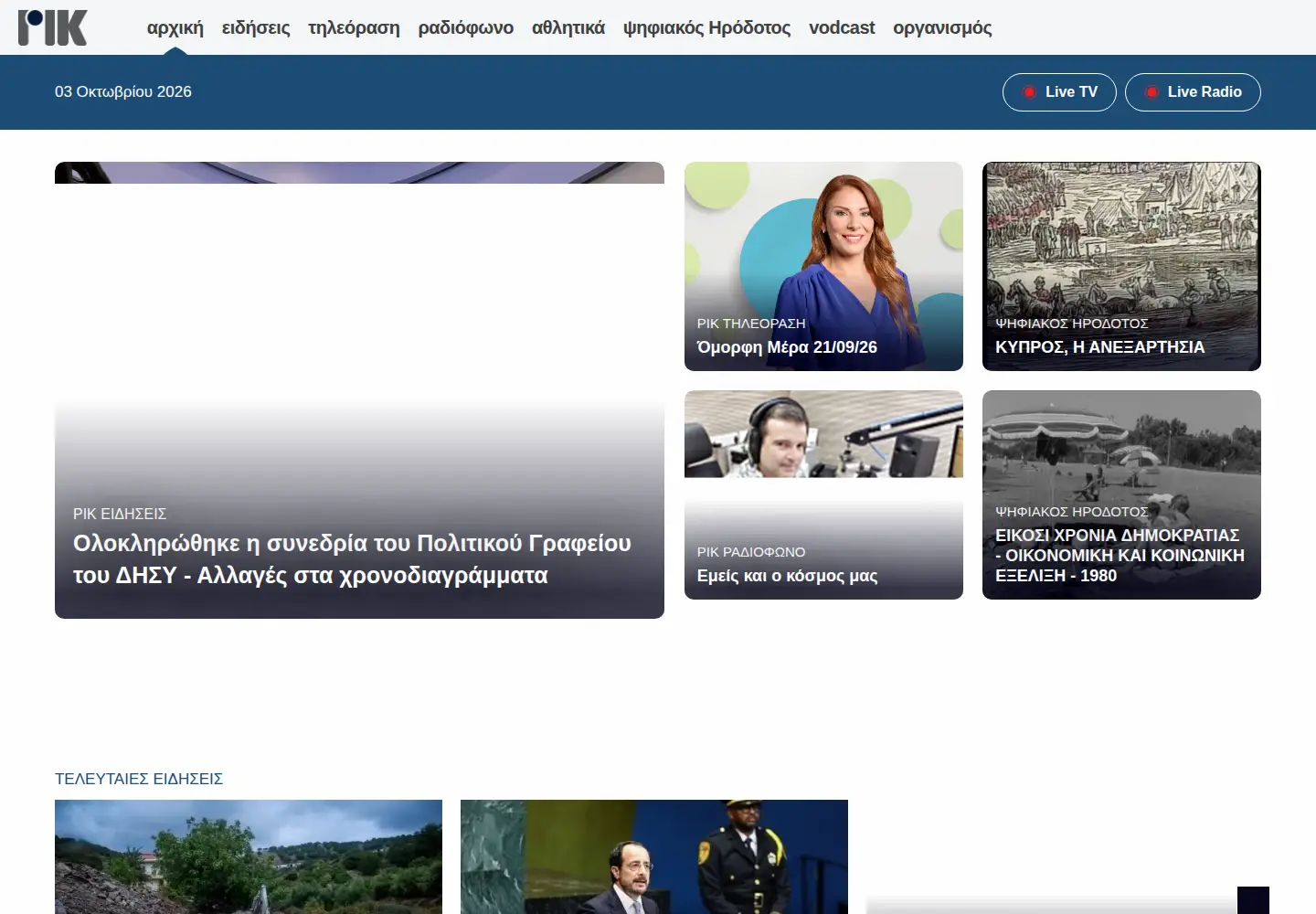Image resolution: width=1316 pixels, height=914 pixels.
Task: Open the UN podium news thumbnail
Action: (654, 856)
